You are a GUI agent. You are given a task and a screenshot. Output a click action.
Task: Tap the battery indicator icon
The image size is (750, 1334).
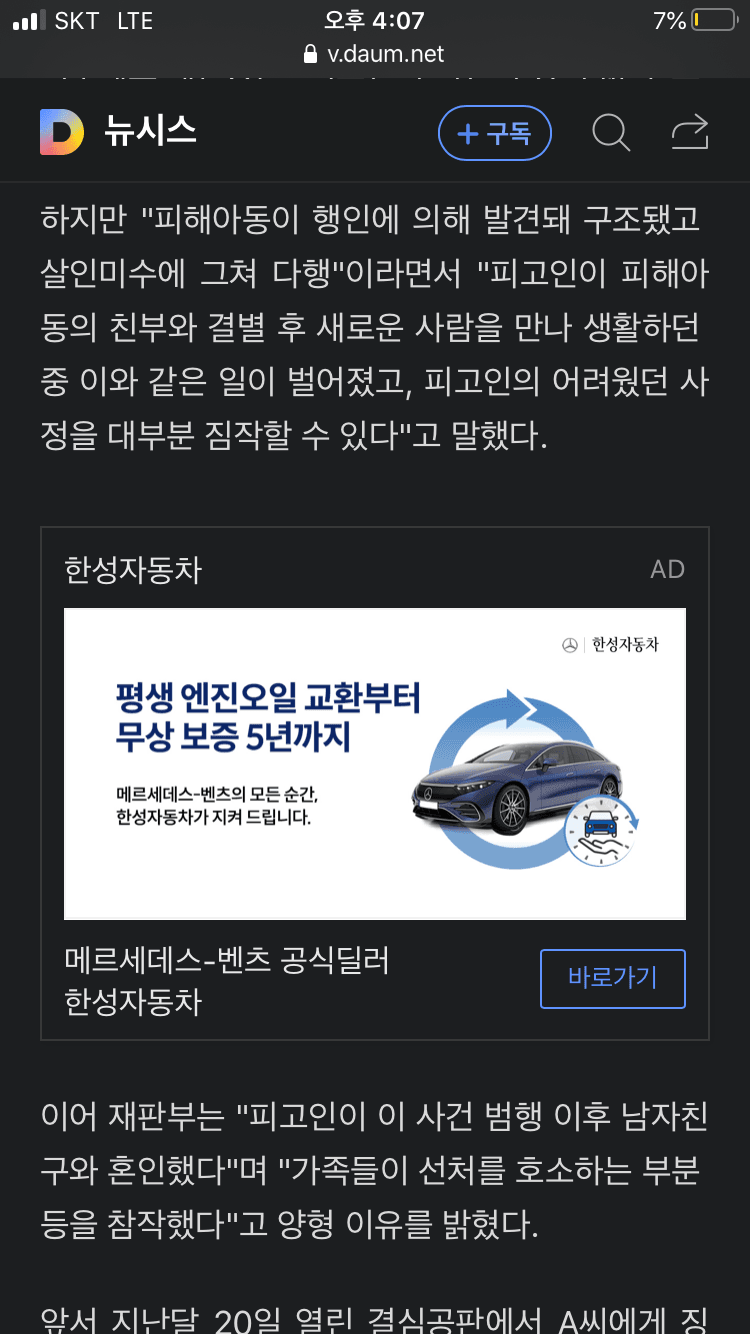(713, 20)
